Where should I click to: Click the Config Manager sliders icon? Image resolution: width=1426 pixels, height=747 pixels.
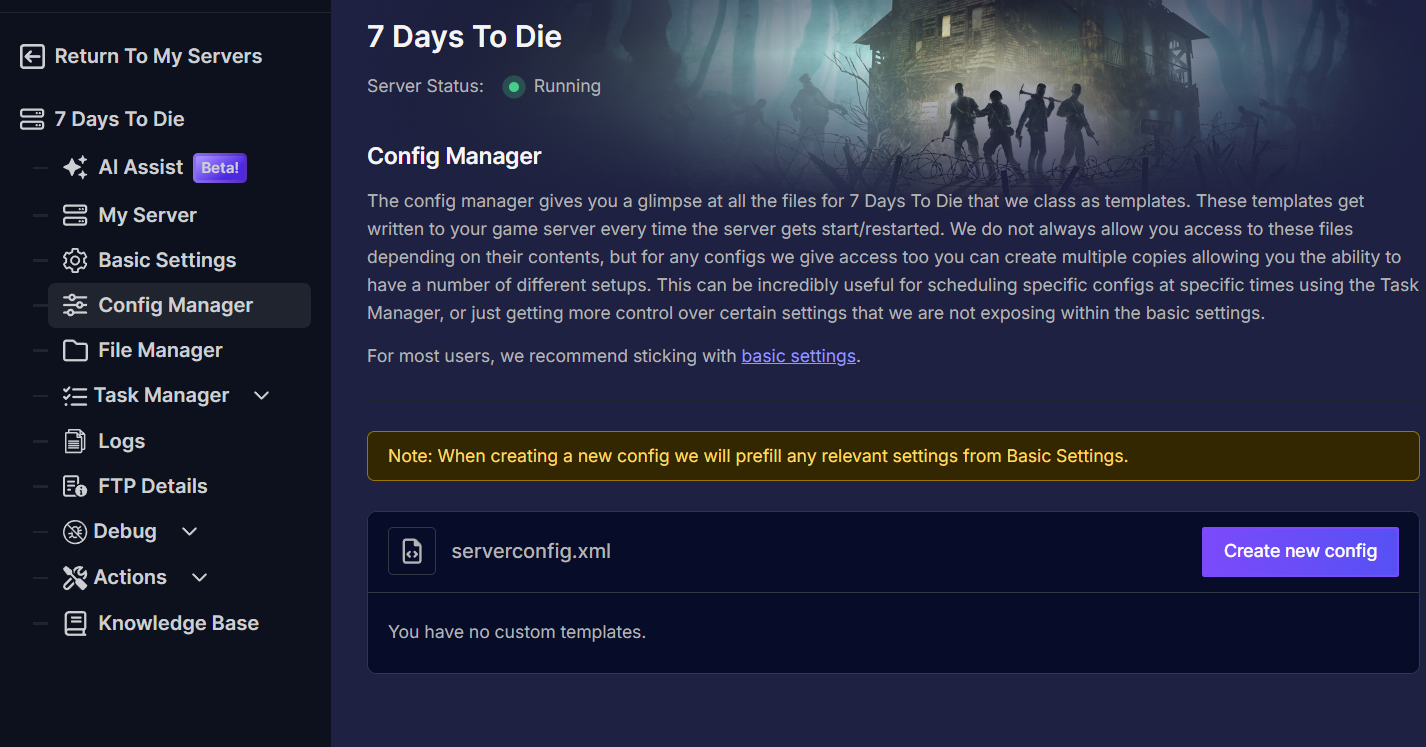75,305
